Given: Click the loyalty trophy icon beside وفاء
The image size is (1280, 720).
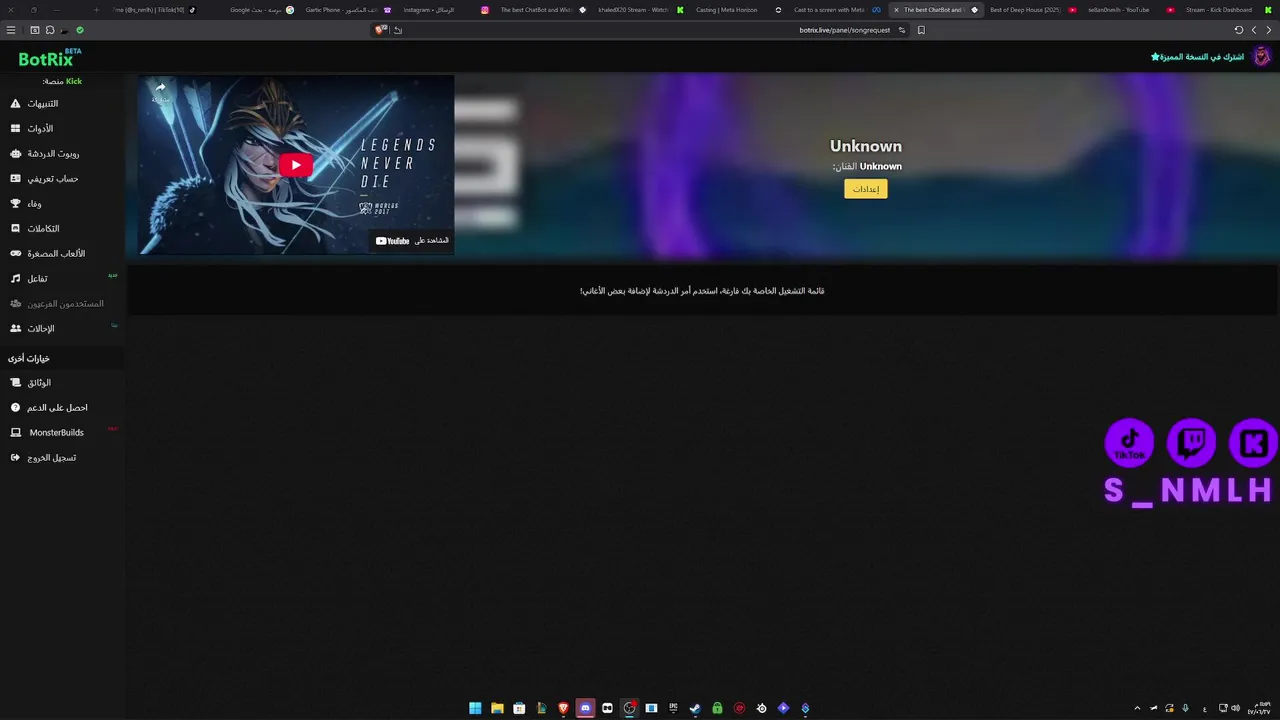Looking at the screenshot, I should (x=15, y=204).
